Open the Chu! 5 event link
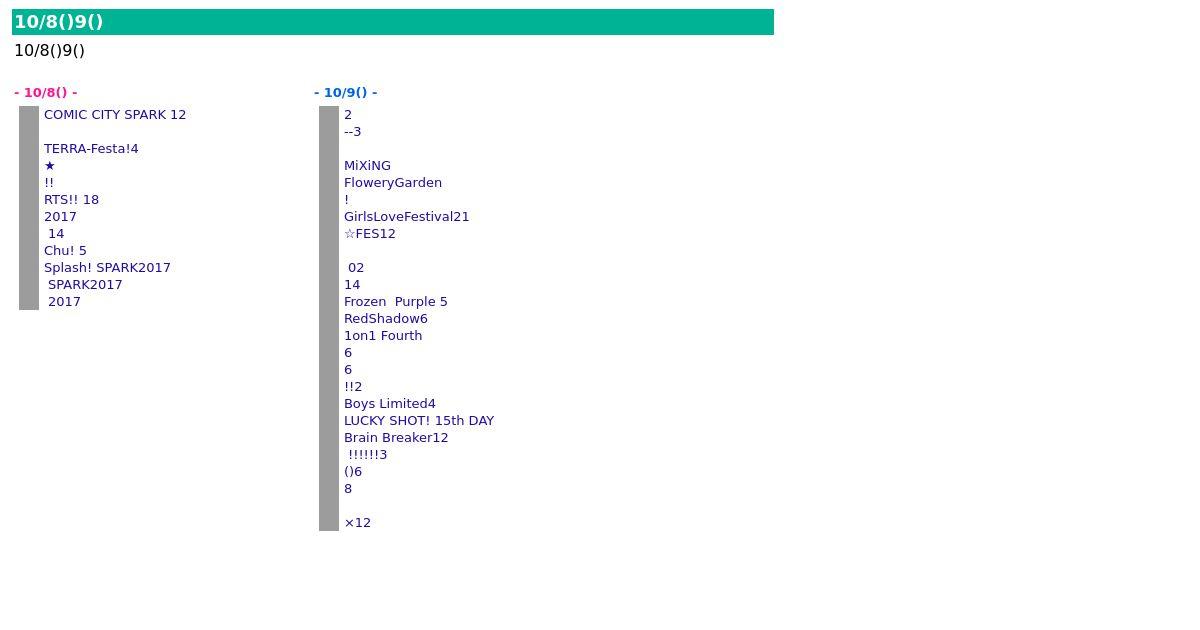 (x=65, y=251)
